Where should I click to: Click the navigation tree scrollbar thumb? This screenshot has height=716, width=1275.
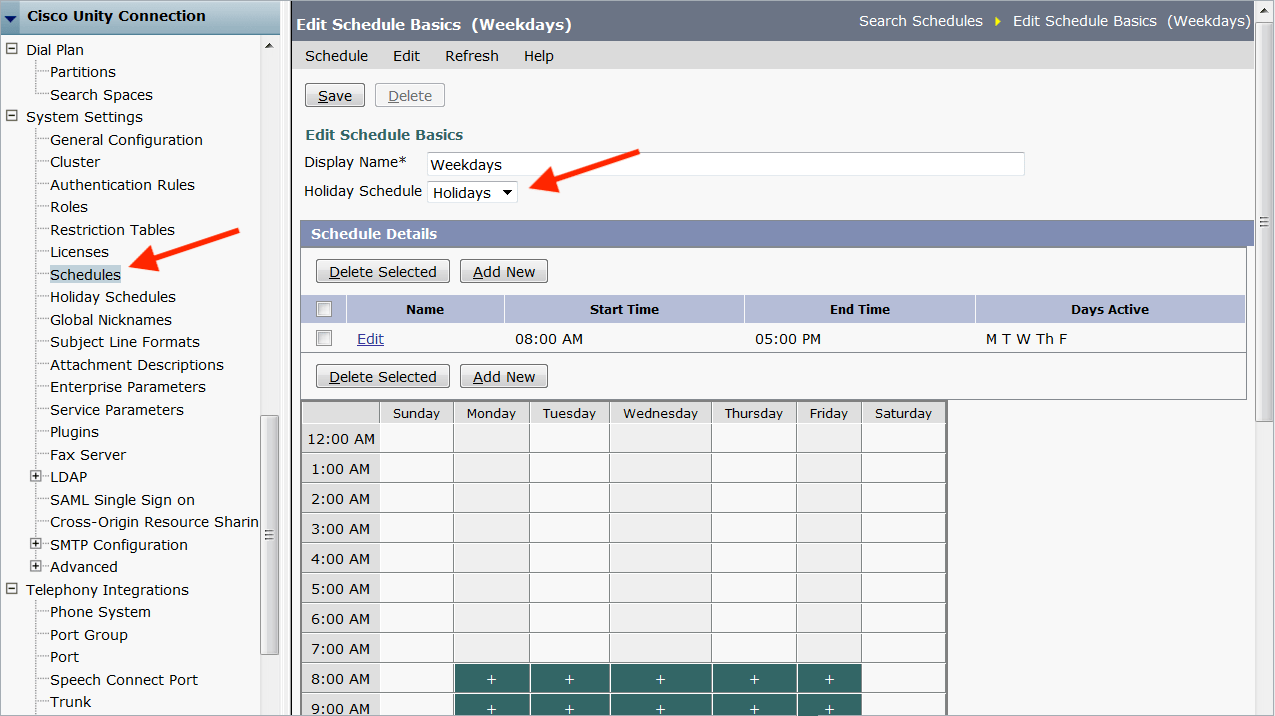coord(269,534)
